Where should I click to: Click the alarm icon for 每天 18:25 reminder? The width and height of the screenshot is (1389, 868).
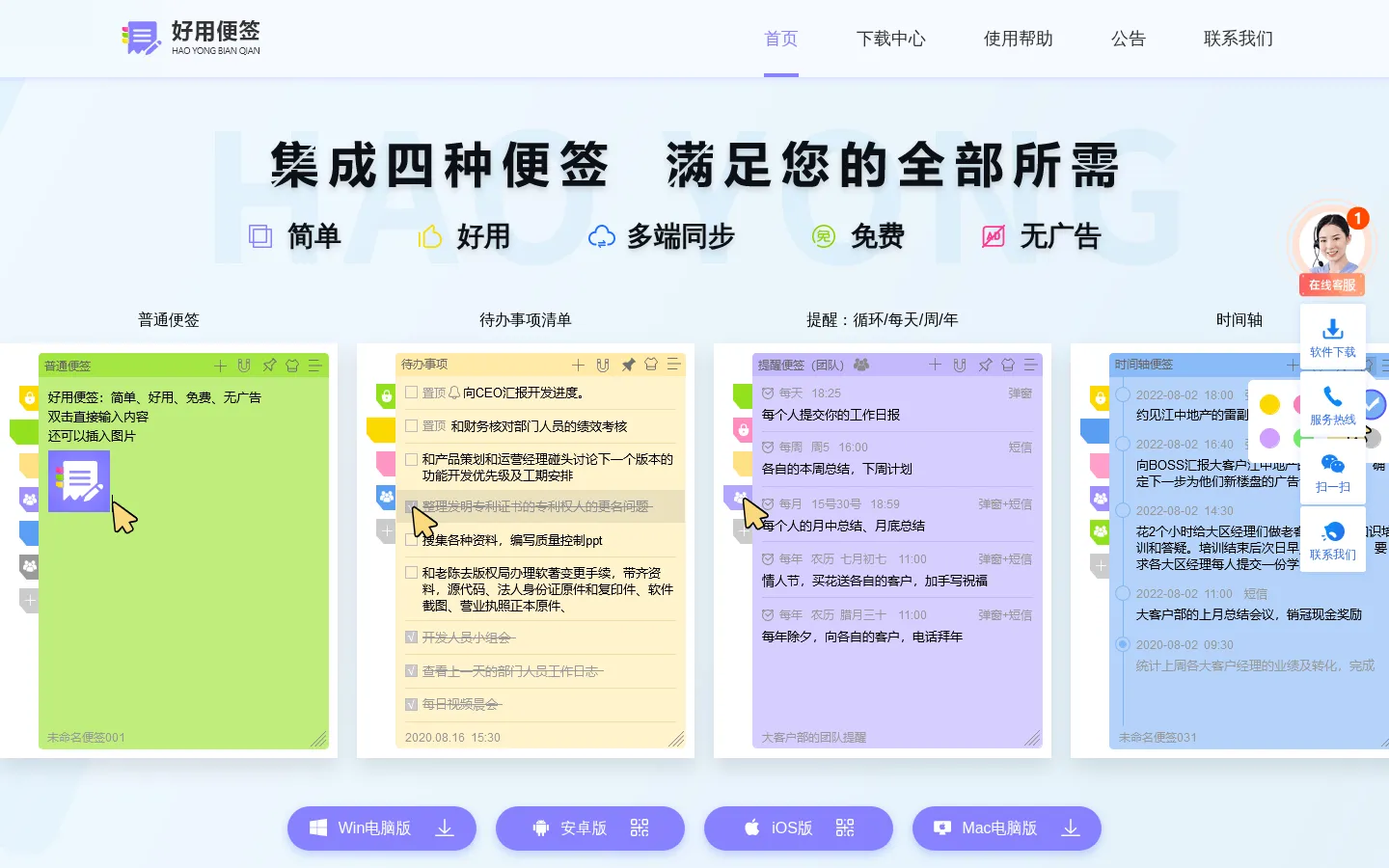click(x=768, y=393)
